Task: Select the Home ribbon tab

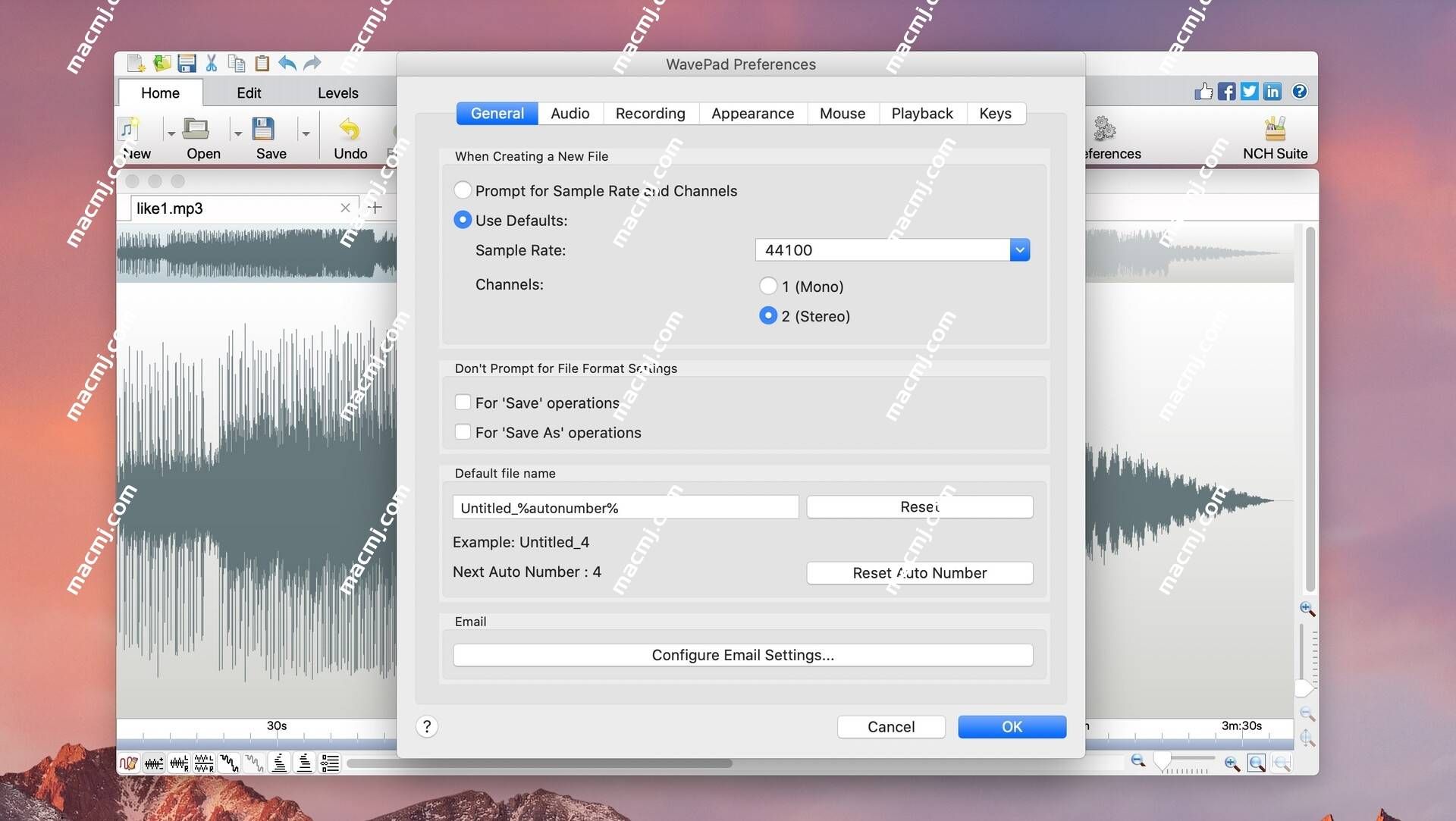Action: point(160,92)
